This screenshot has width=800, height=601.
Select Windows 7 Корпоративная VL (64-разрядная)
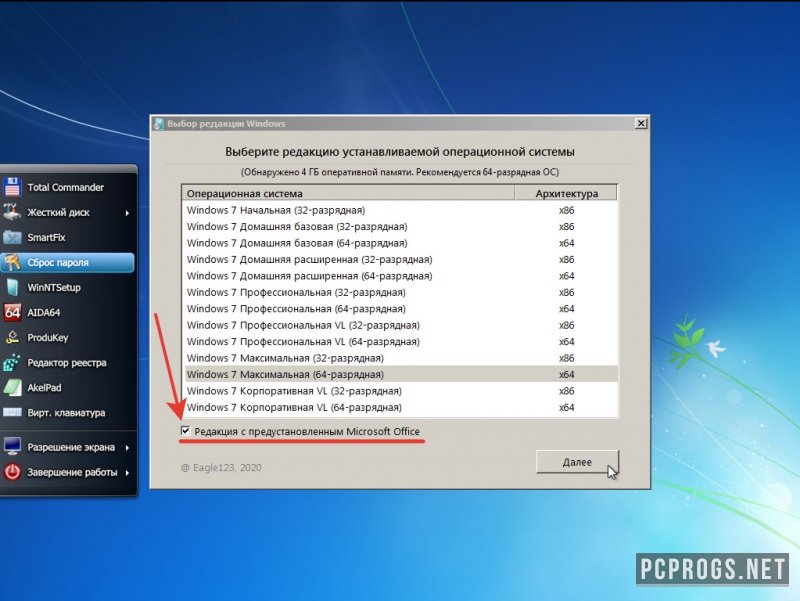400,407
